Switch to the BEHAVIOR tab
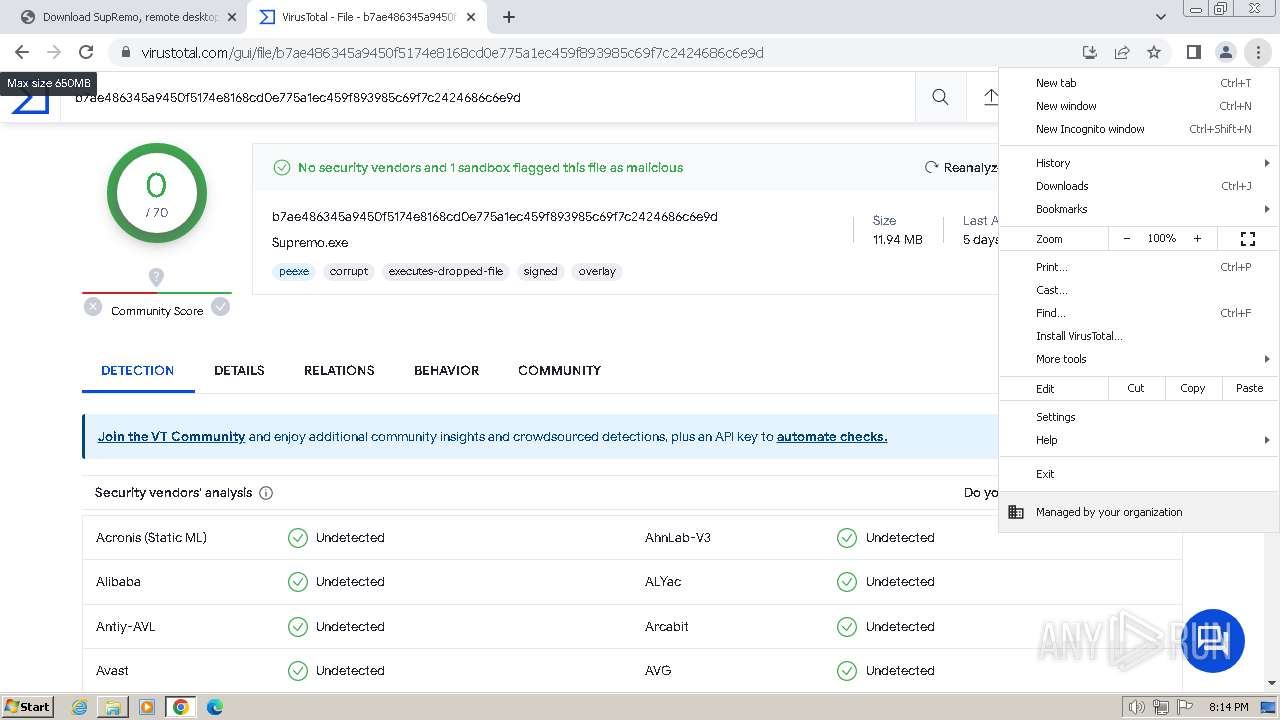 click(446, 370)
